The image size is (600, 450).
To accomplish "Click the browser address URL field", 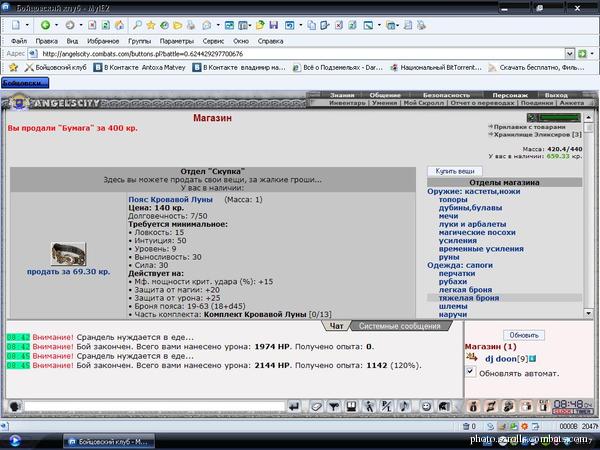I will pyautogui.click(x=302, y=54).
